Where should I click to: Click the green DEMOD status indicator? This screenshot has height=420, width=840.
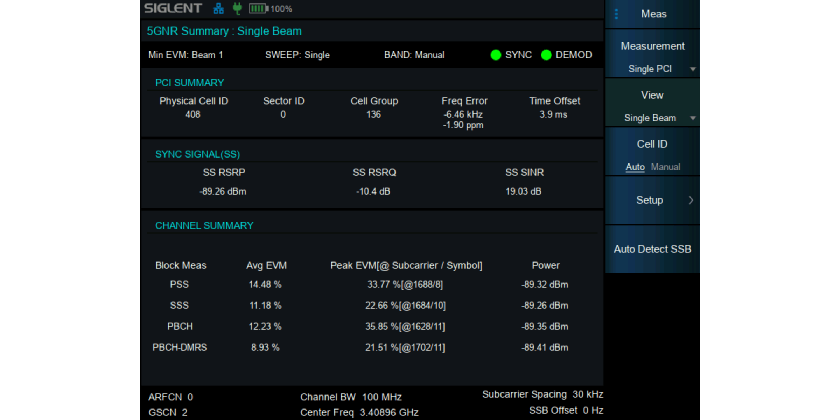pos(546,55)
